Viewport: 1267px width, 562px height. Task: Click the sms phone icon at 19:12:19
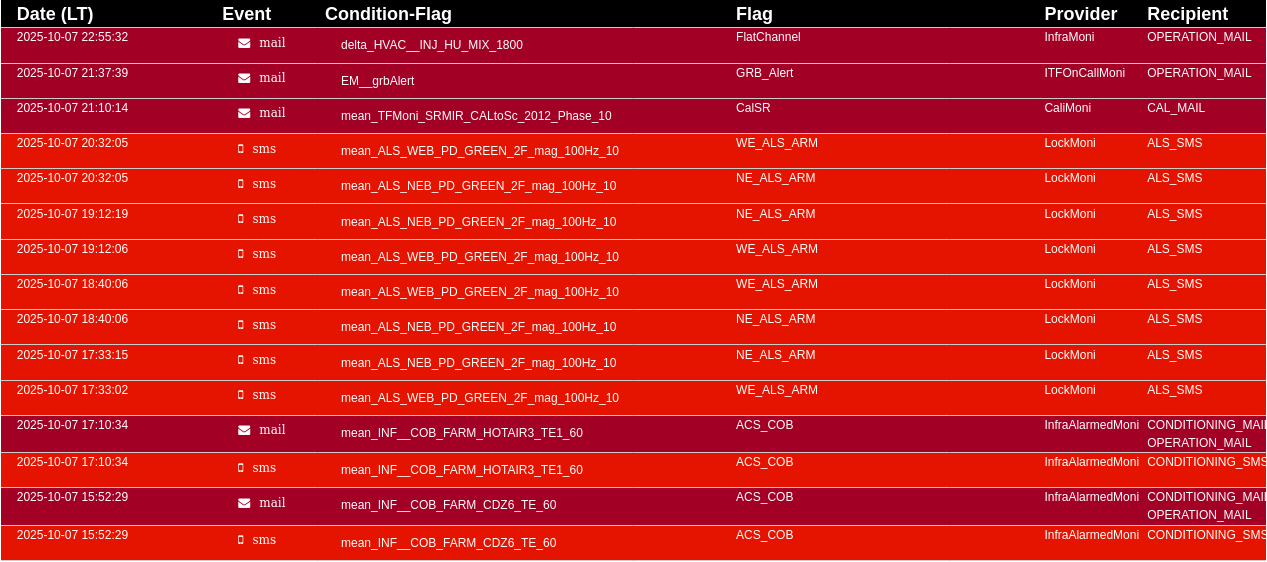(x=241, y=219)
